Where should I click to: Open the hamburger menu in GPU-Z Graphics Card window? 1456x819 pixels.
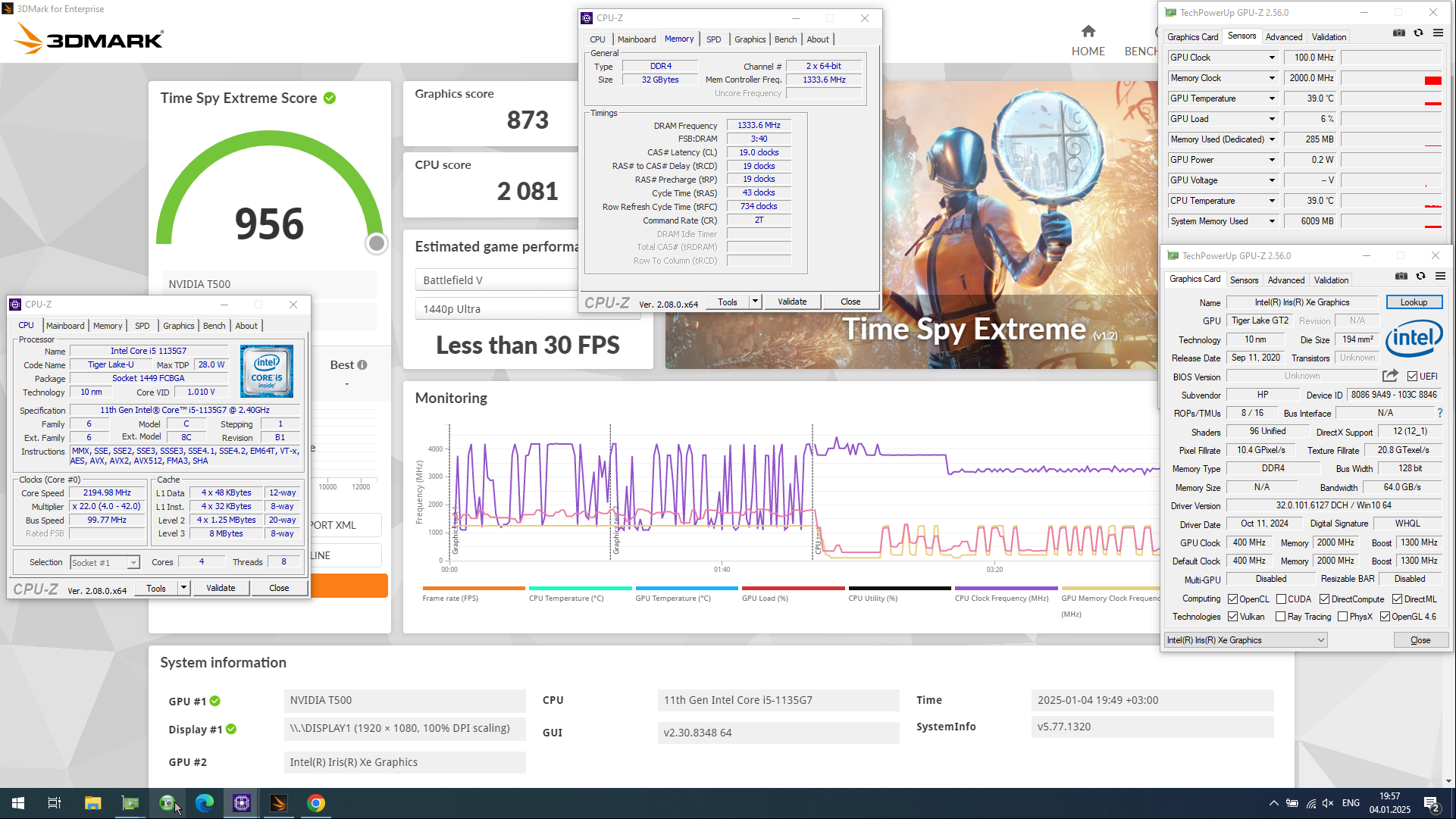[1440, 277]
